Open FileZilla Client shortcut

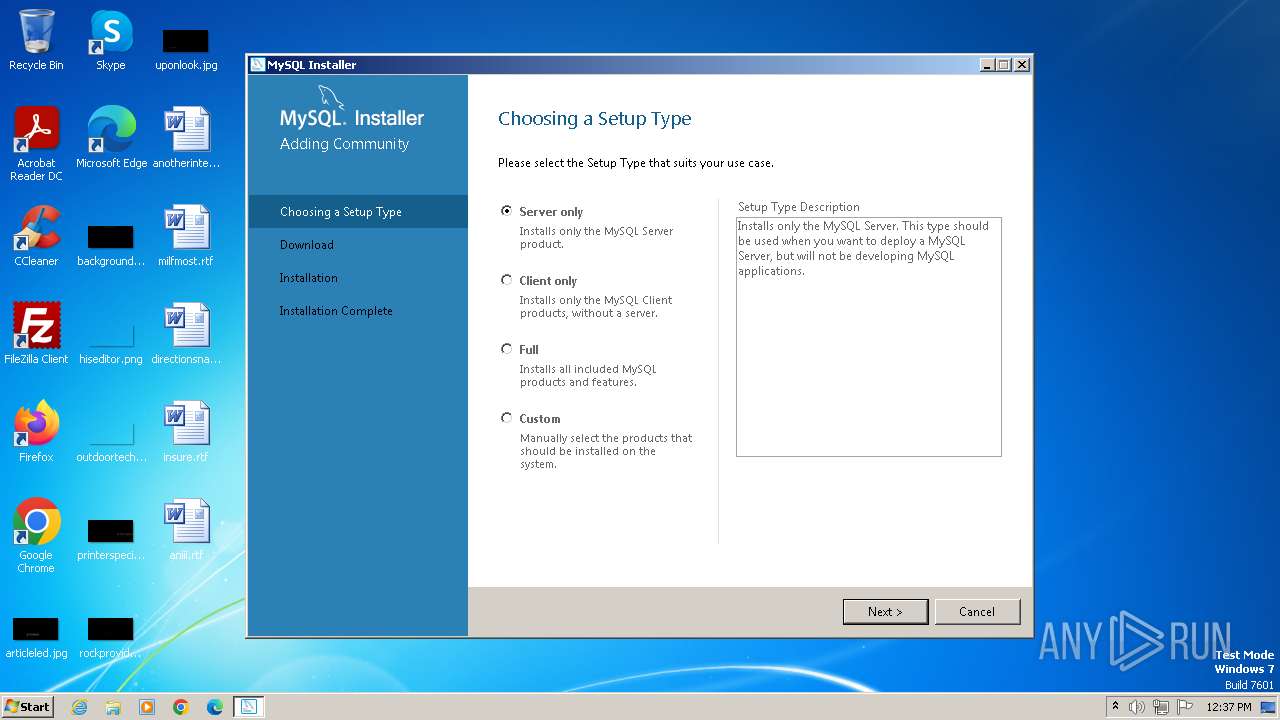(36, 333)
